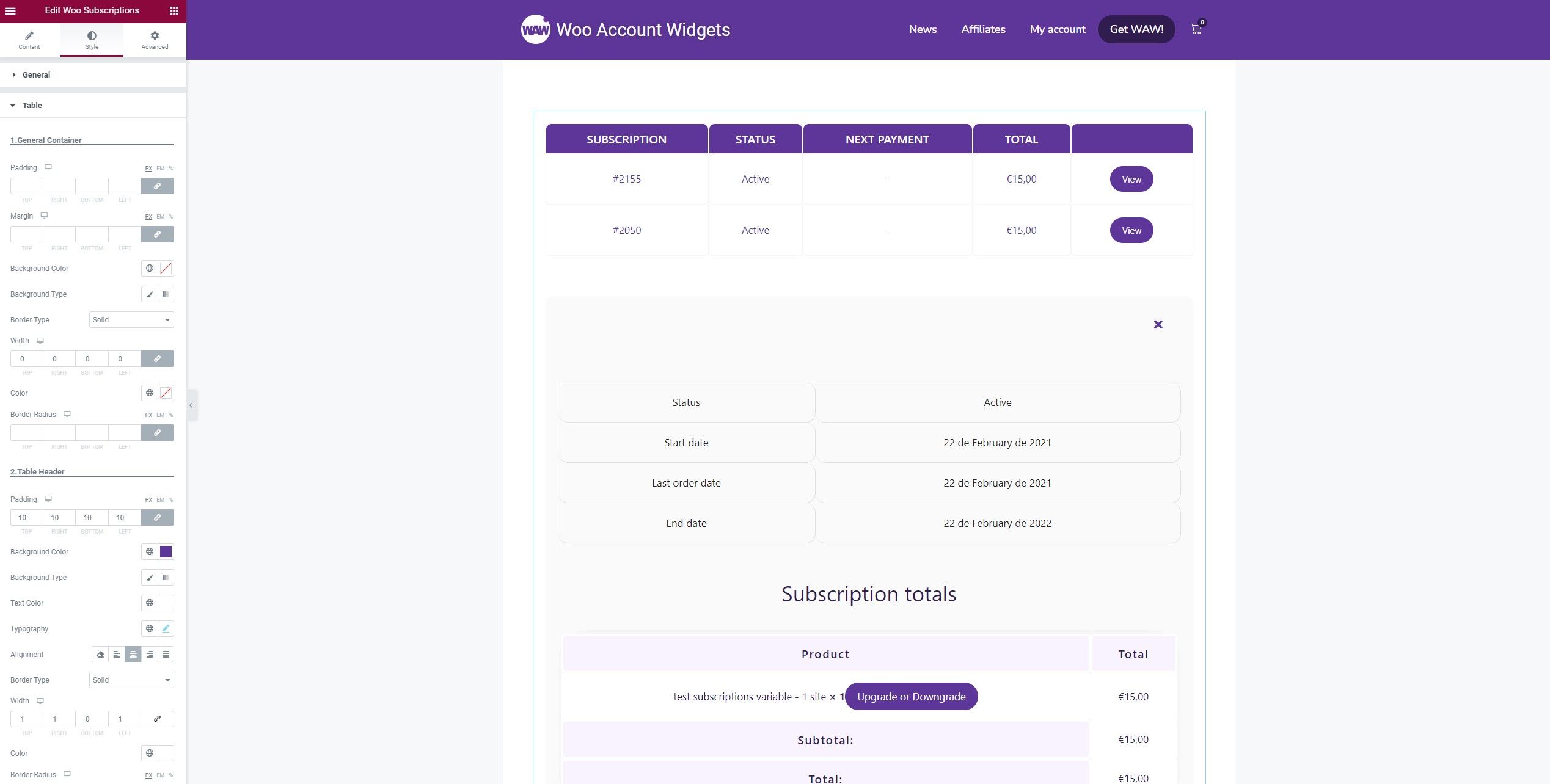1550x784 pixels.
Task: View subscription #2050
Action: (1131, 230)
